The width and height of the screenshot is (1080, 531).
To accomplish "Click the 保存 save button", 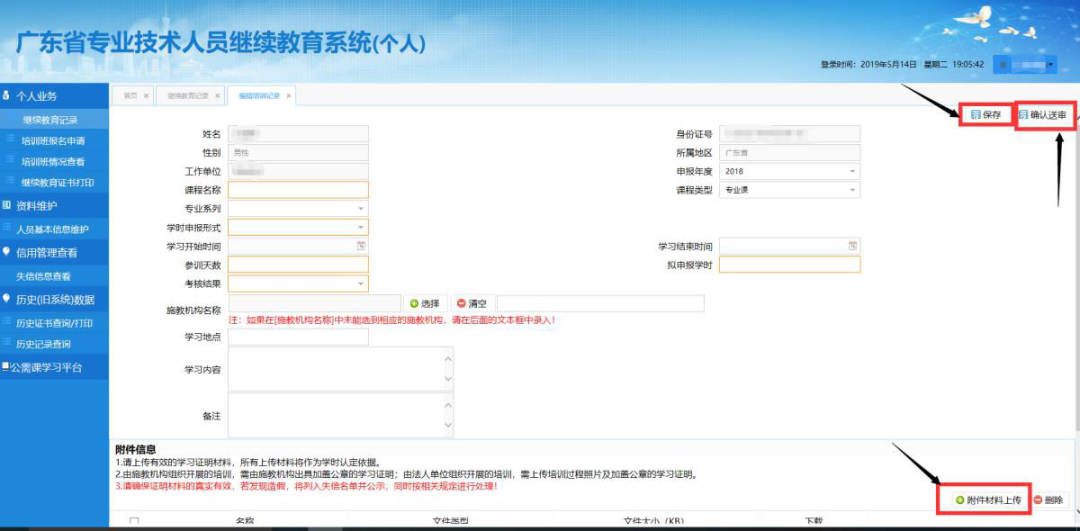I will click(x=986, y=115).
